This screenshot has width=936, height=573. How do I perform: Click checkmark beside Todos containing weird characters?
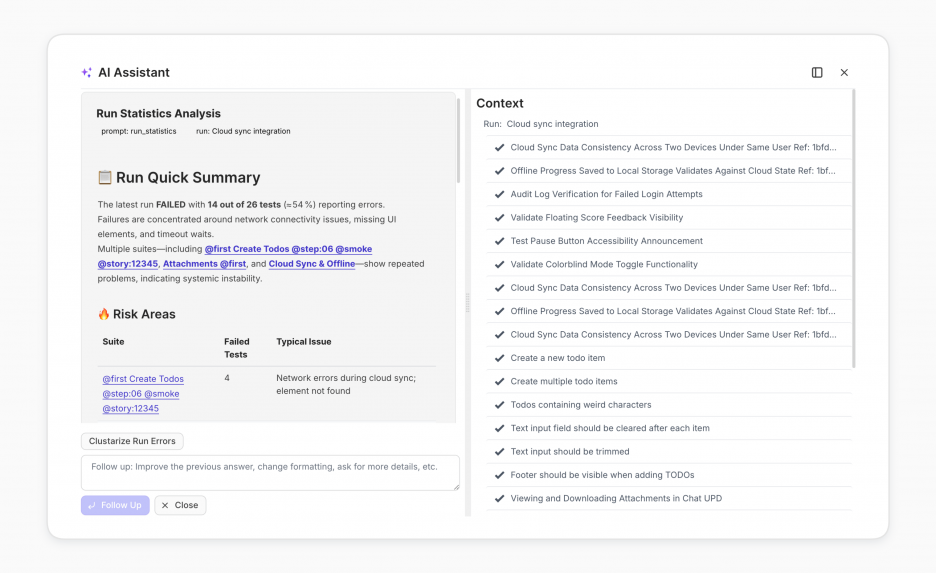coord(500,405)
